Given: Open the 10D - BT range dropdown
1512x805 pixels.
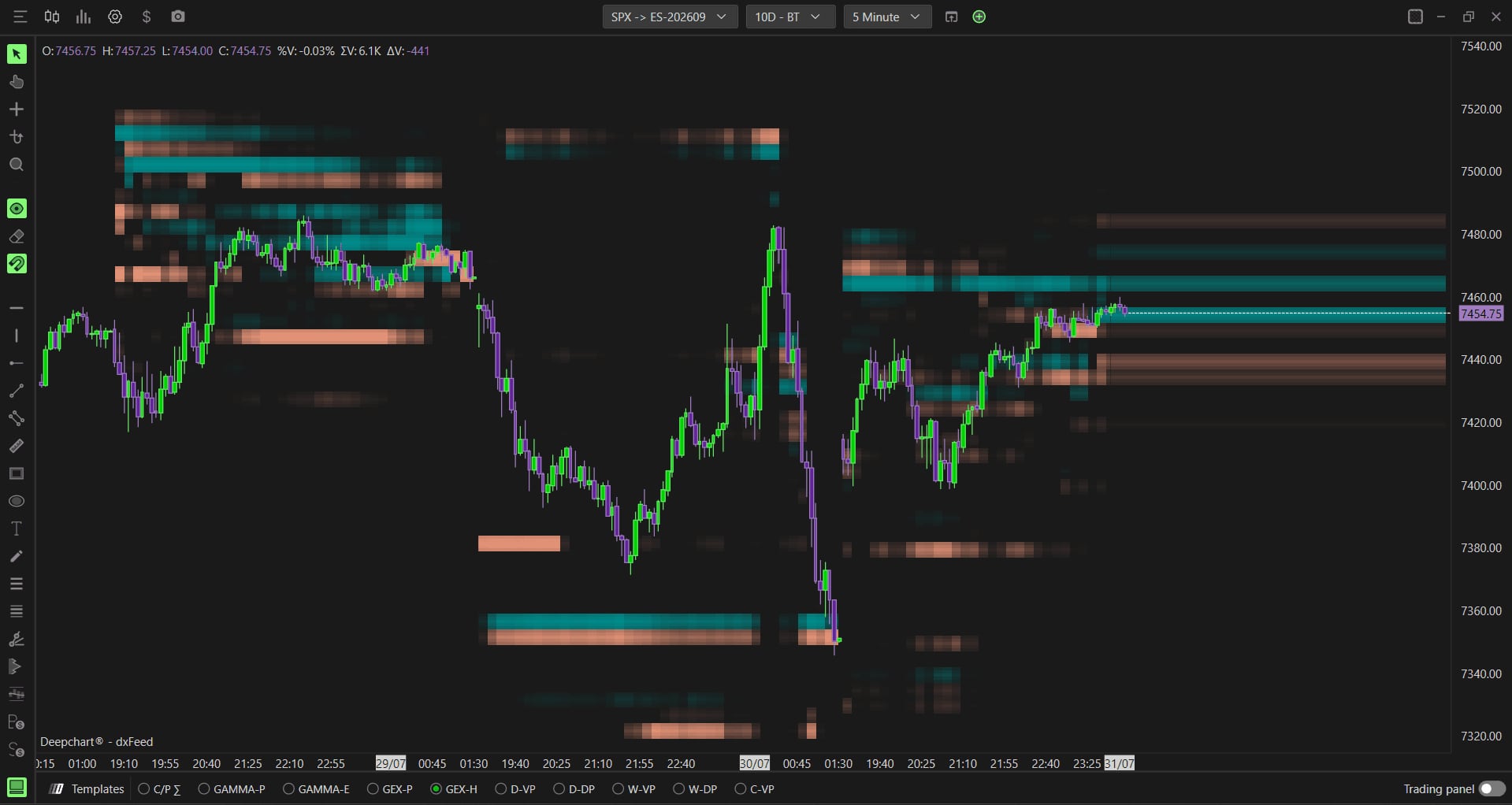Looking at the screenshot, I should point(790,17).
